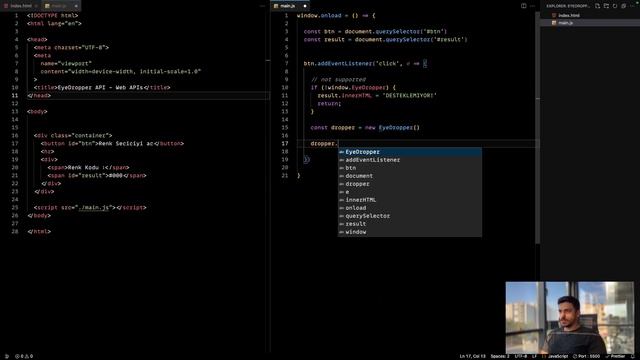Switch to the index.html tab in left editor

click(20, 6)
